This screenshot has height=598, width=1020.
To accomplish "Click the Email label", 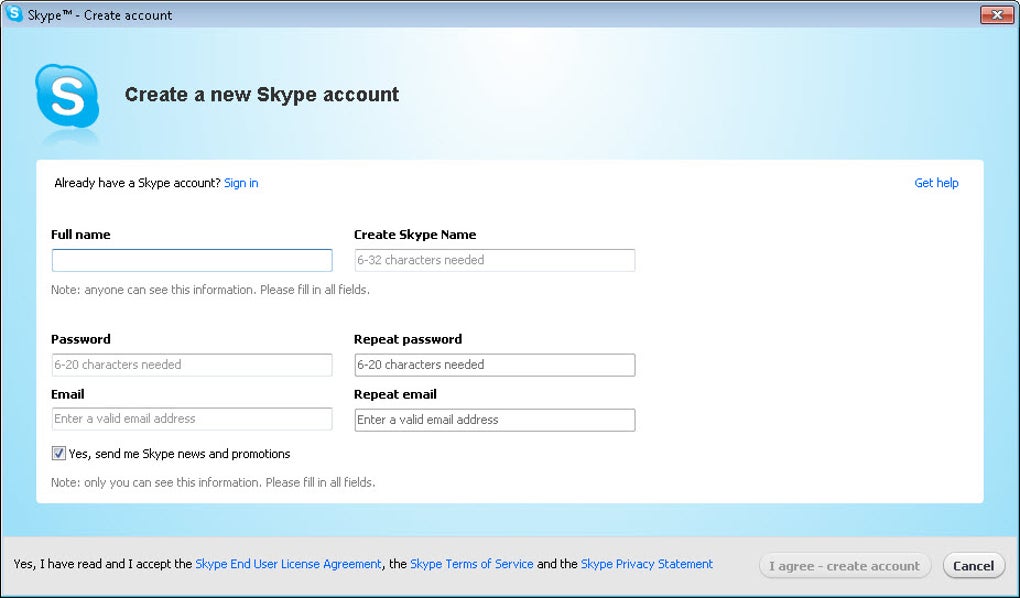I will pyautogui.click(x=68, y=394).
